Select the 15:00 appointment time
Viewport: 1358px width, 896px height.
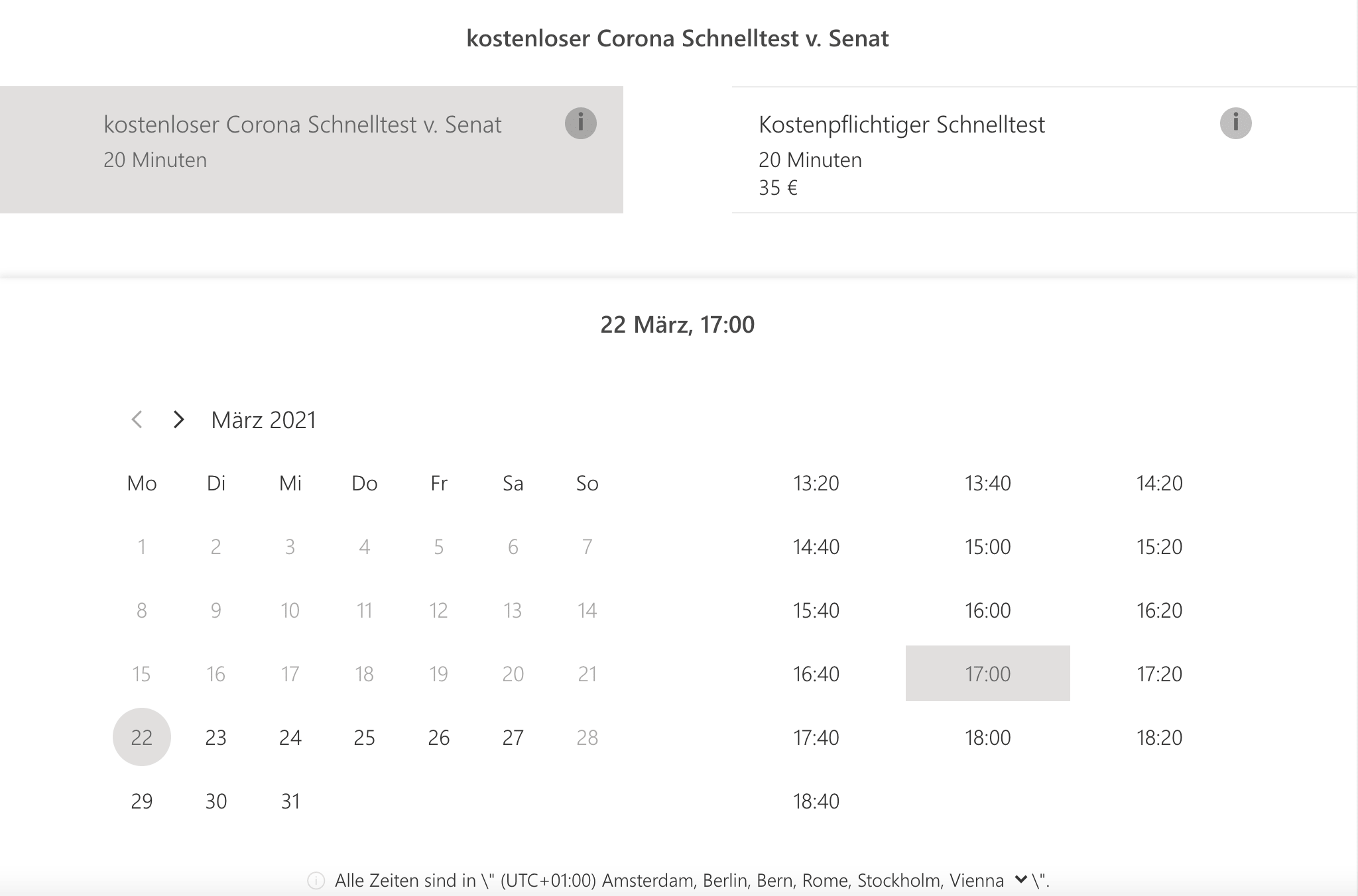point(988,547)
